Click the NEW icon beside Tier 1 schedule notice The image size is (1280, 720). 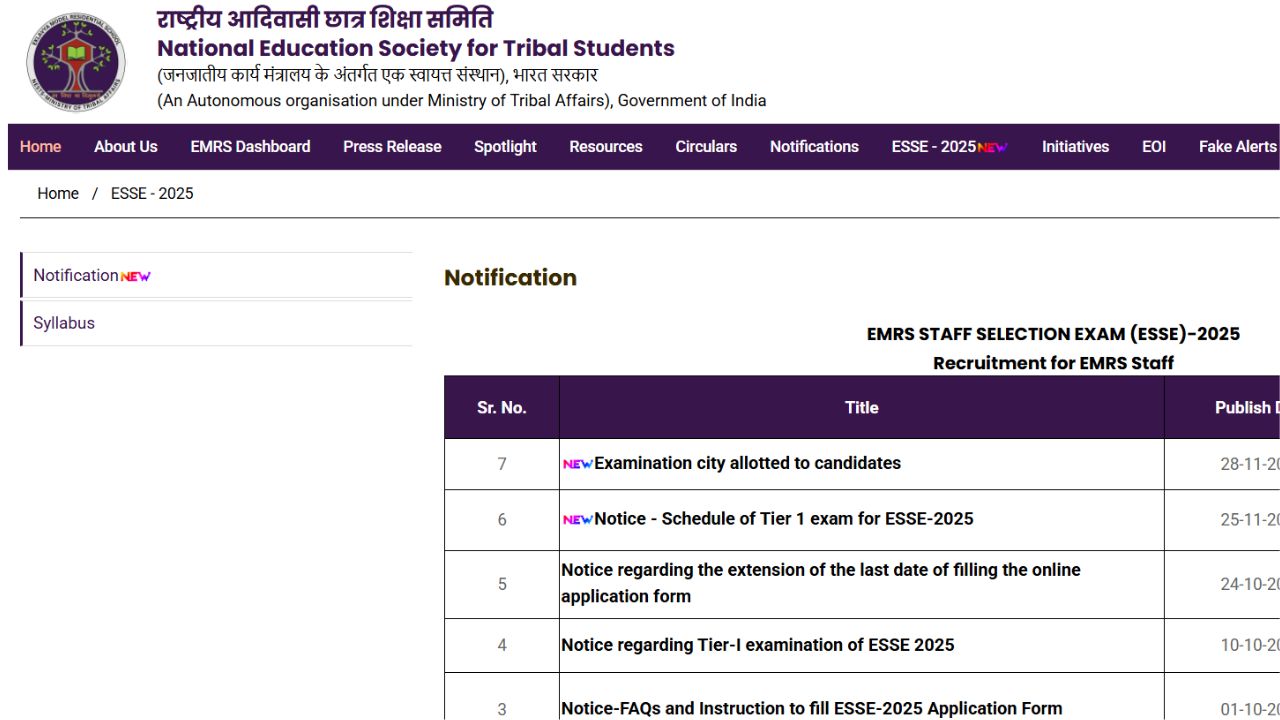(577, 519)
